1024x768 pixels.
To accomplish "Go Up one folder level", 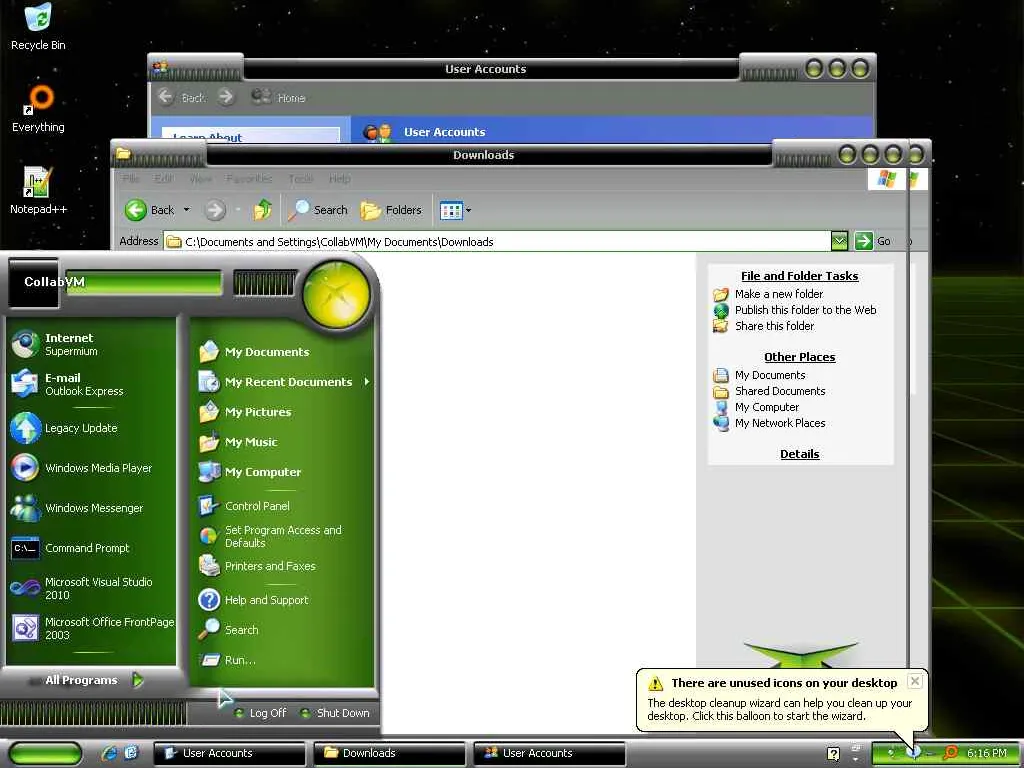I will coord(263,210).
